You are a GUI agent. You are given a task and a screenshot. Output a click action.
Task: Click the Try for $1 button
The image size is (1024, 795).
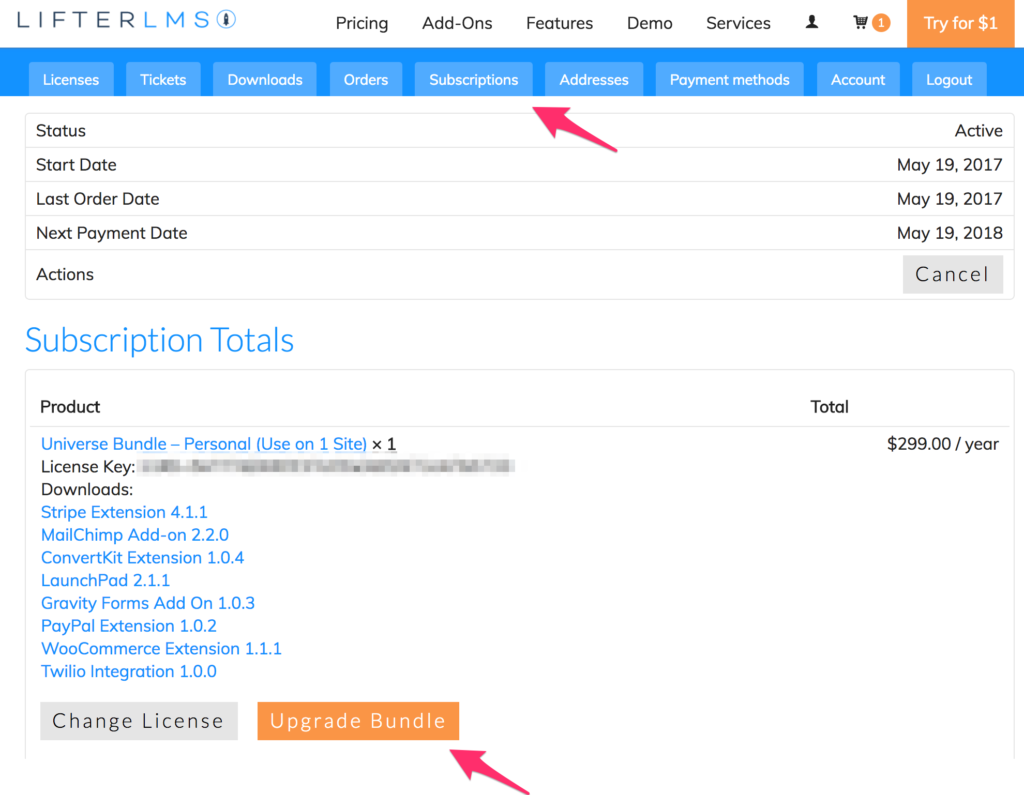960,24
